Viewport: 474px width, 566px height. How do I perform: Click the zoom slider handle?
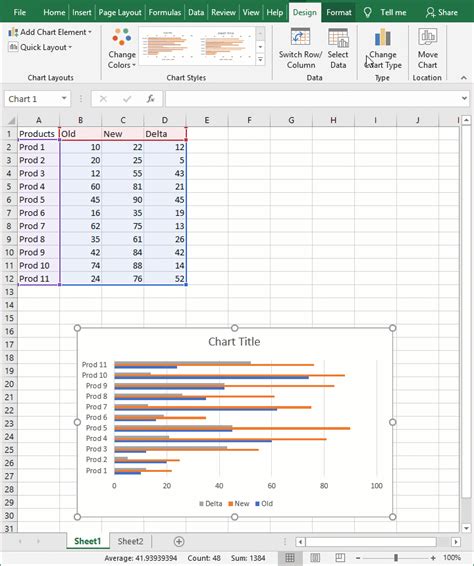(396, 558)
